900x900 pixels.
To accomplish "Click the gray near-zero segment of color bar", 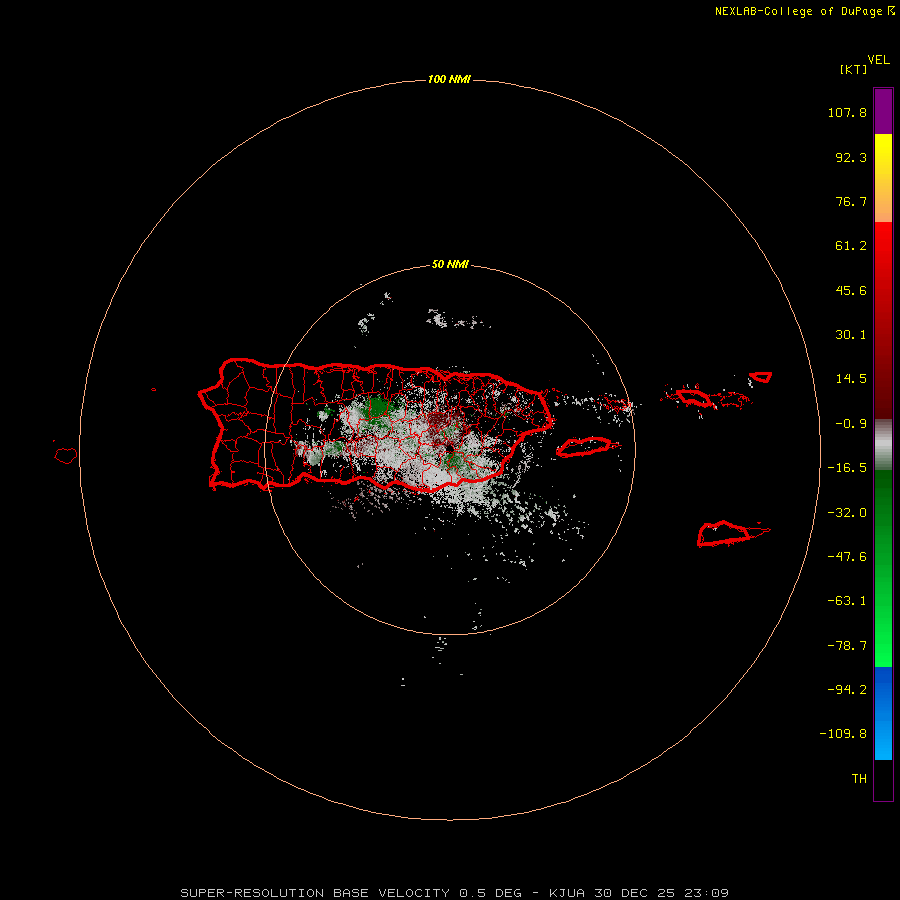I will click(x=883, y=444).
